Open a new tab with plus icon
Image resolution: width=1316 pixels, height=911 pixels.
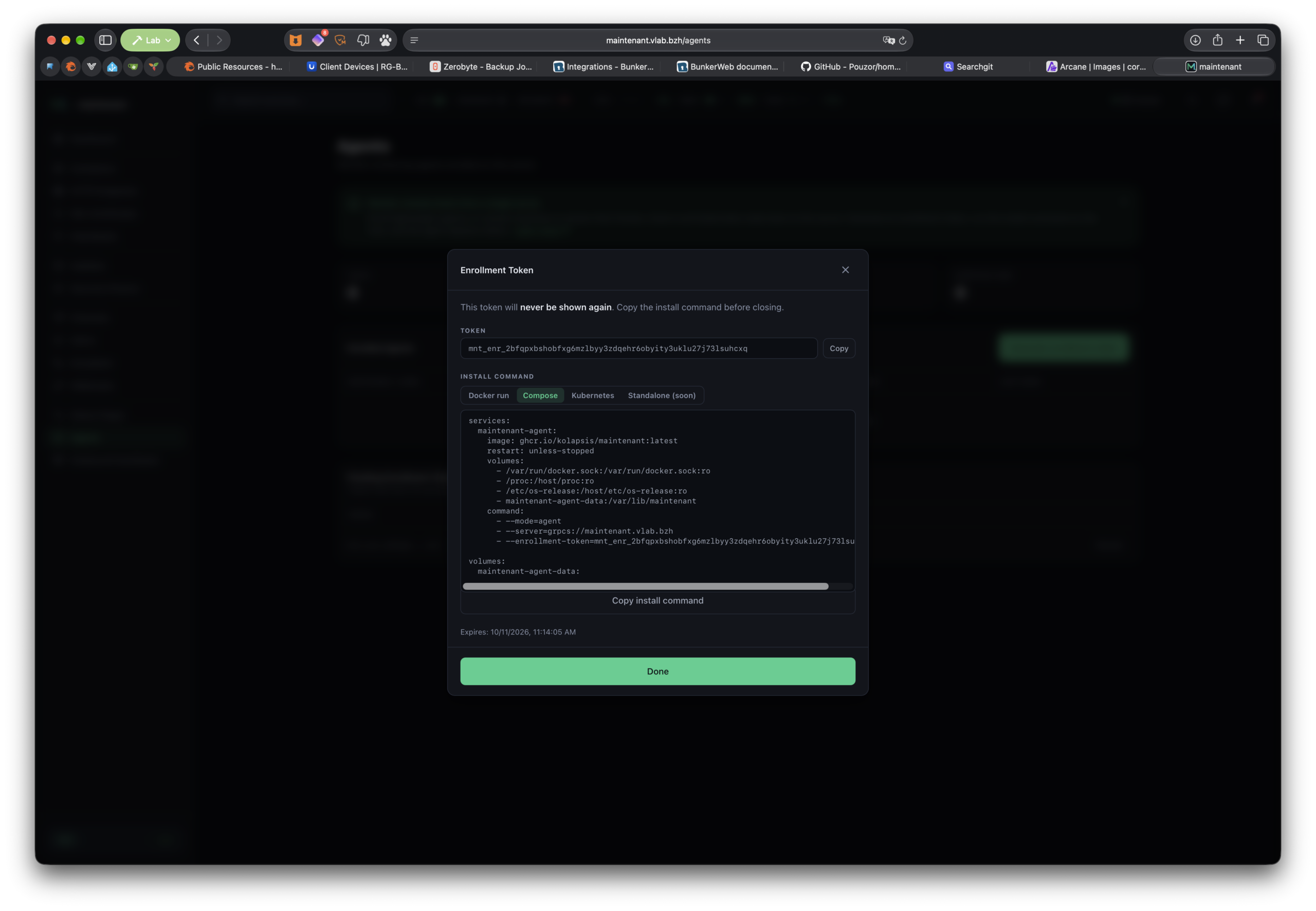[1240, 40]
